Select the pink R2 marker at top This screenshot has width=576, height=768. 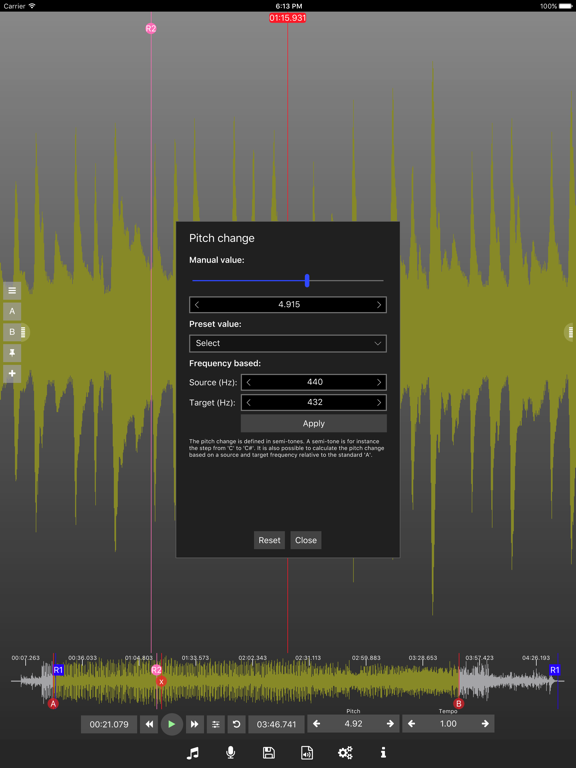[151, 29]
